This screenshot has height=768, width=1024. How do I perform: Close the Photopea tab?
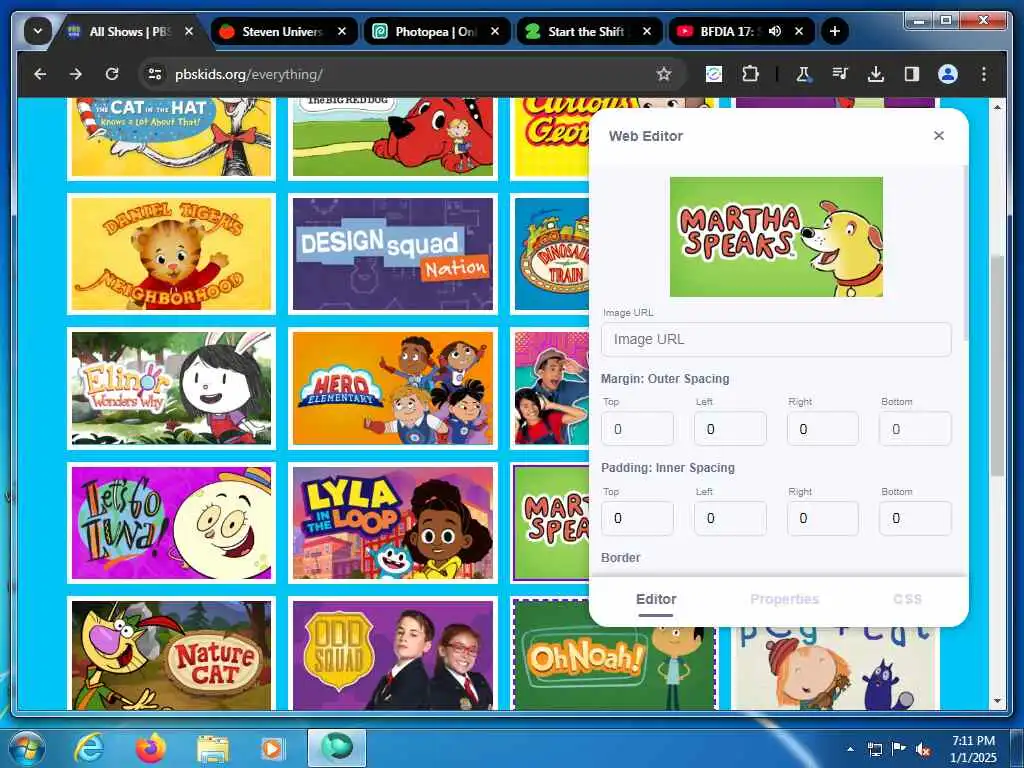[x=495, y=31]
